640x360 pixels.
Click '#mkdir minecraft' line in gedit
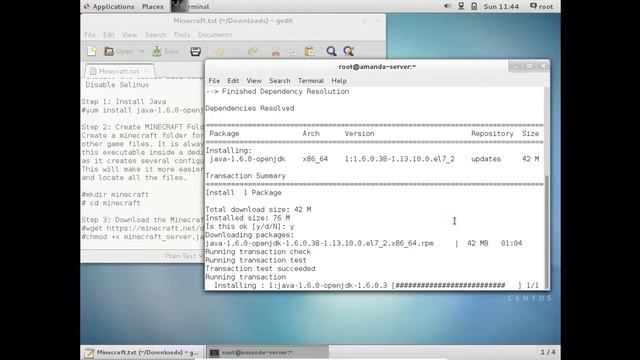[115, 194]
